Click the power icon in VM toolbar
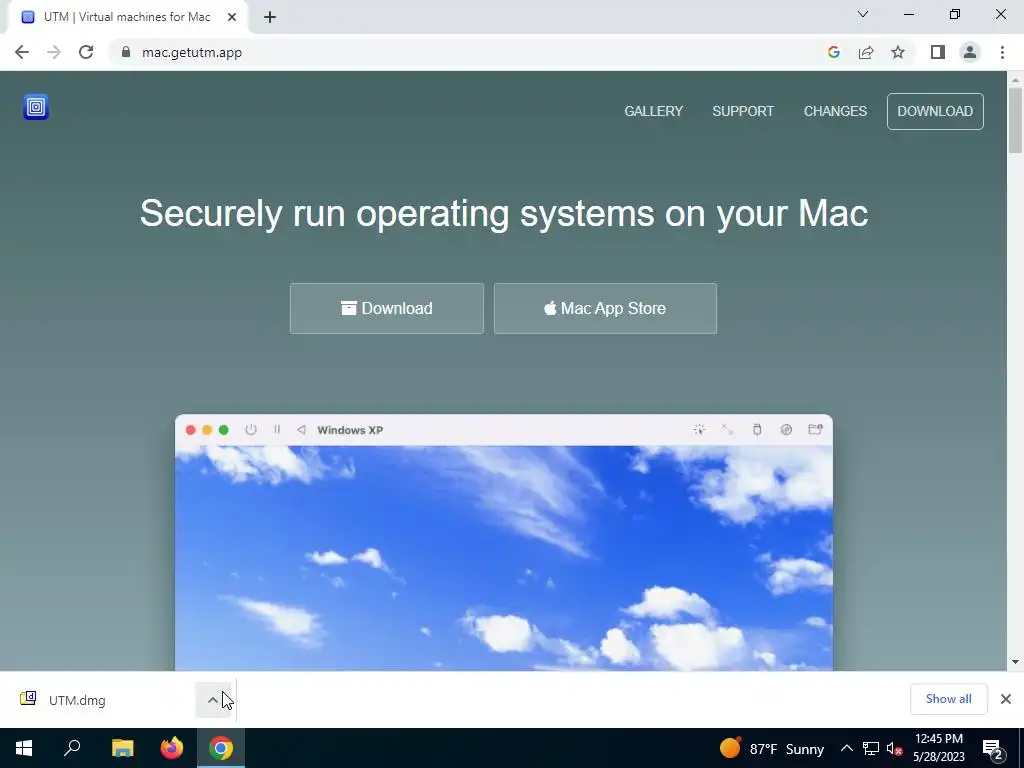This screenshot has height=768, width=1024. (251, 430)
